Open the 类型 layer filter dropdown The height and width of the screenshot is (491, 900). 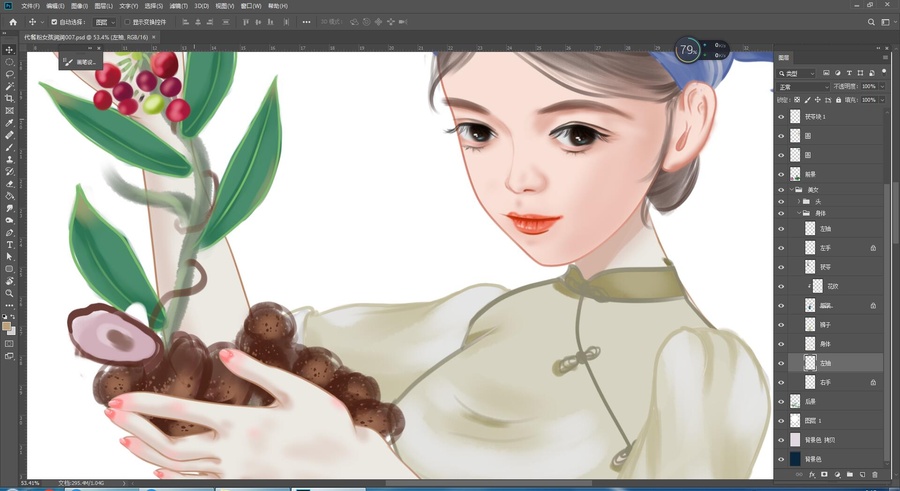coord(796,74)
